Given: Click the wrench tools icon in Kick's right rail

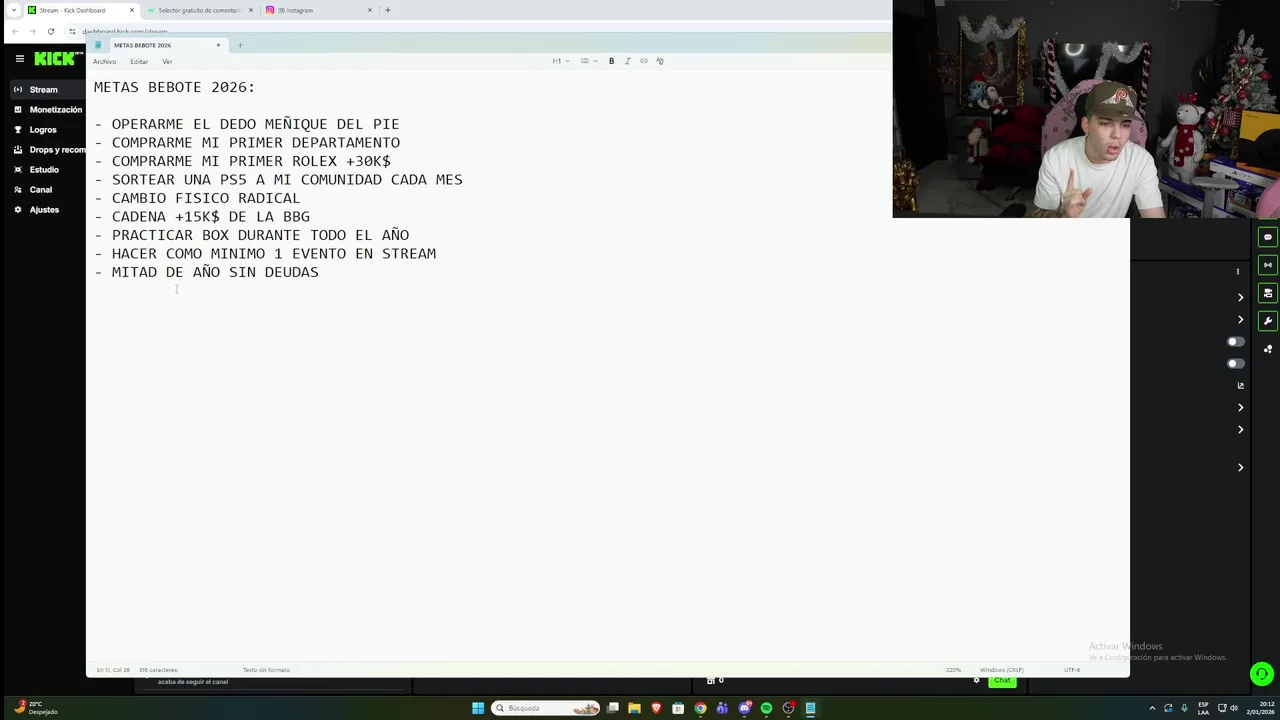Looking at the screenshot, I should pos(1268,321).
